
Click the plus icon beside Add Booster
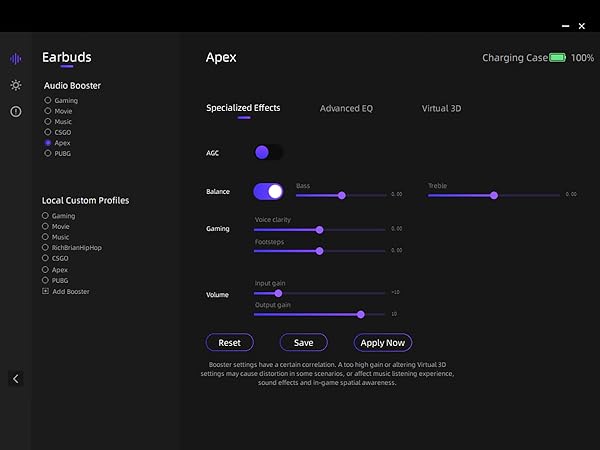[45, 291]
